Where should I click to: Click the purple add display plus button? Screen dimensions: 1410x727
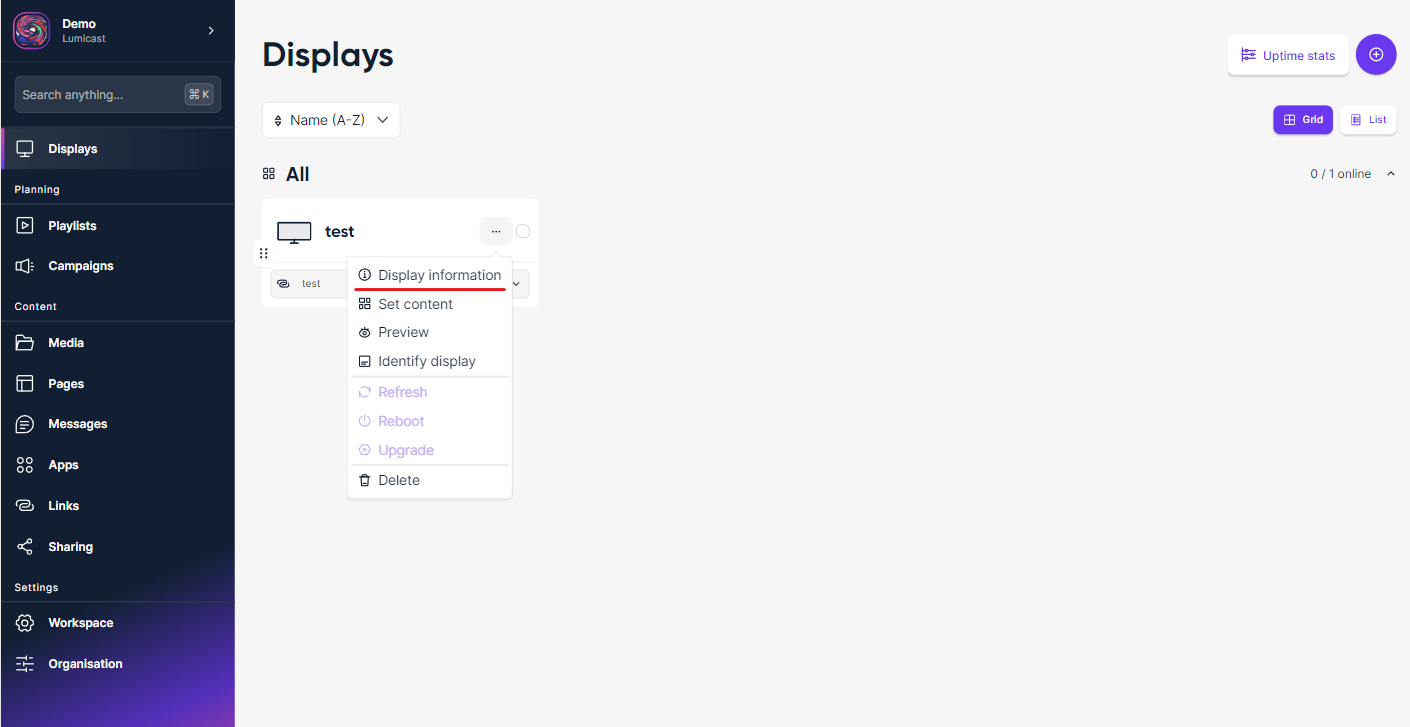click(1376, 54)
